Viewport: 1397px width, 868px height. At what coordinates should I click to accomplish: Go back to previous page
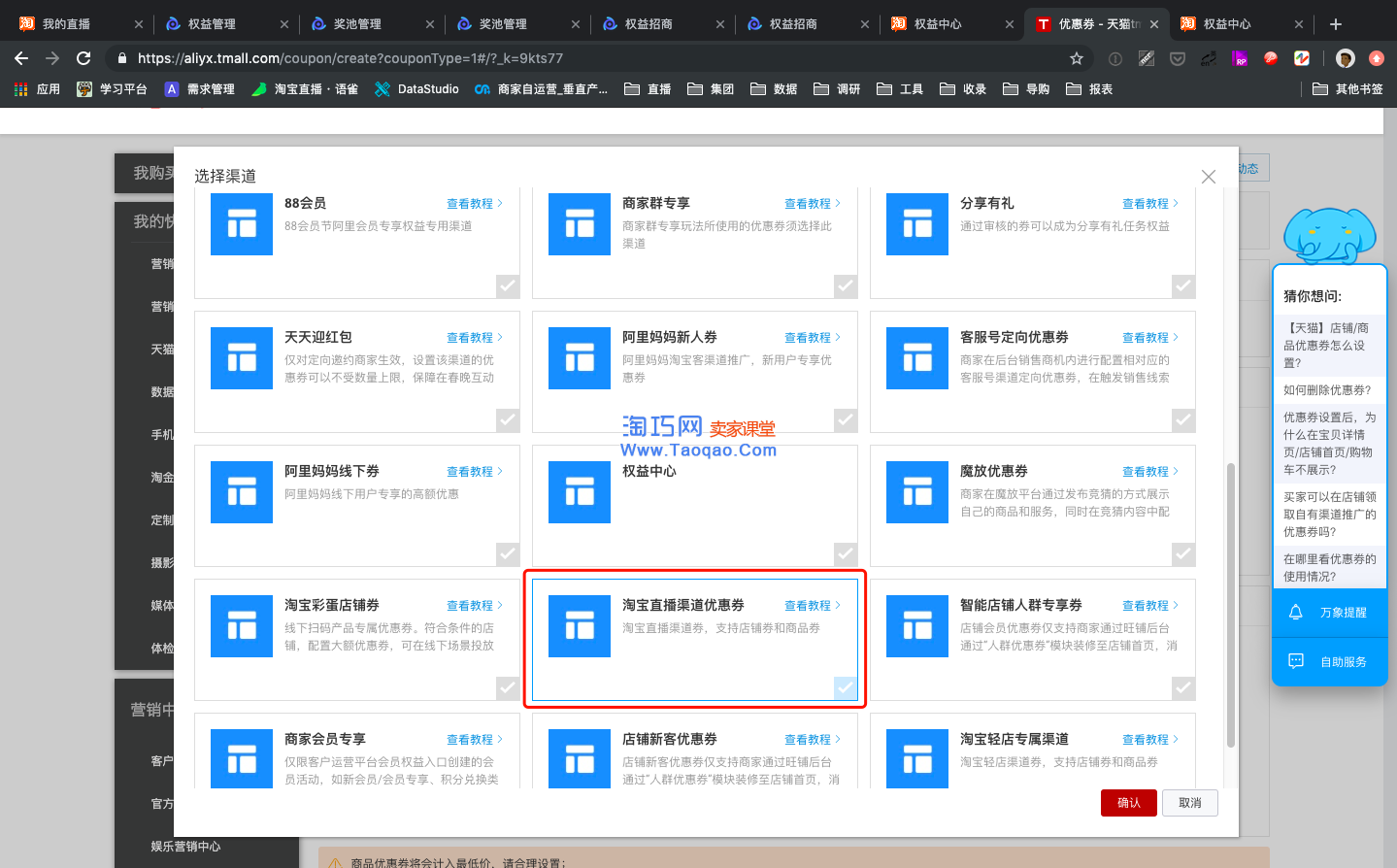click(x=21, y=58)
